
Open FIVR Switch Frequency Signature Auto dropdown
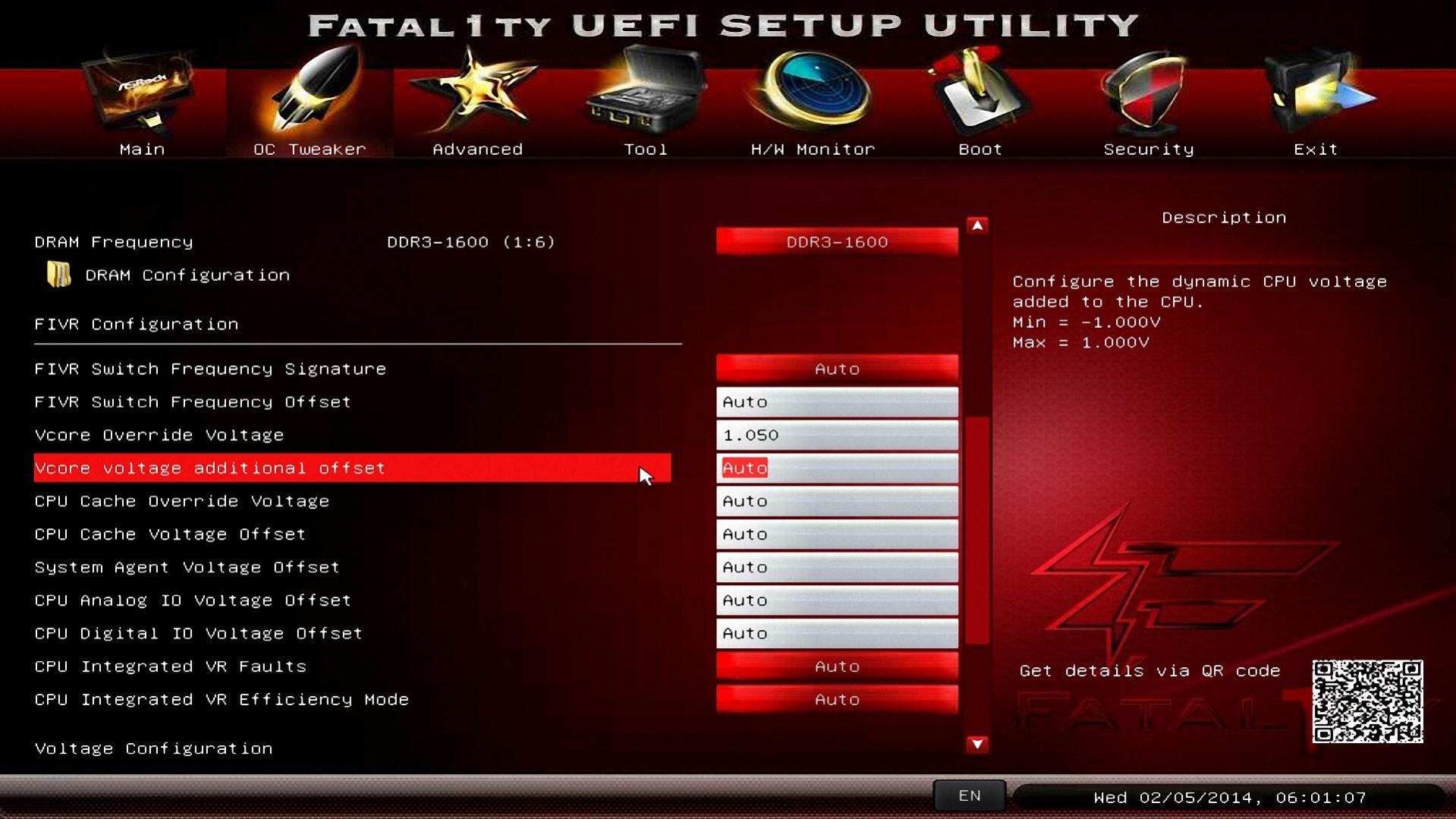(x=837, y=368)
